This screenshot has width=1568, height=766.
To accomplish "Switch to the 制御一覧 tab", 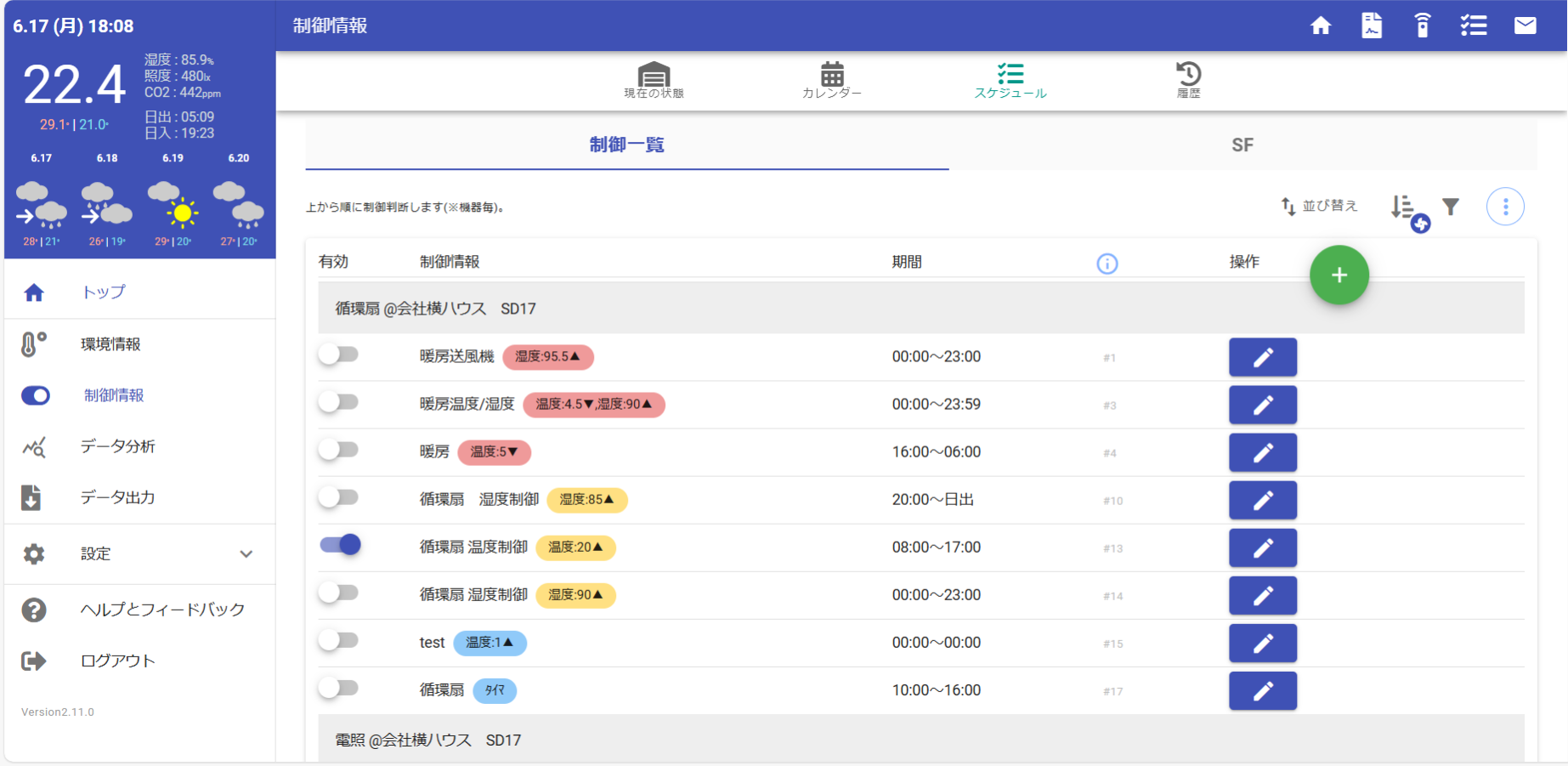I will [627, 145].
